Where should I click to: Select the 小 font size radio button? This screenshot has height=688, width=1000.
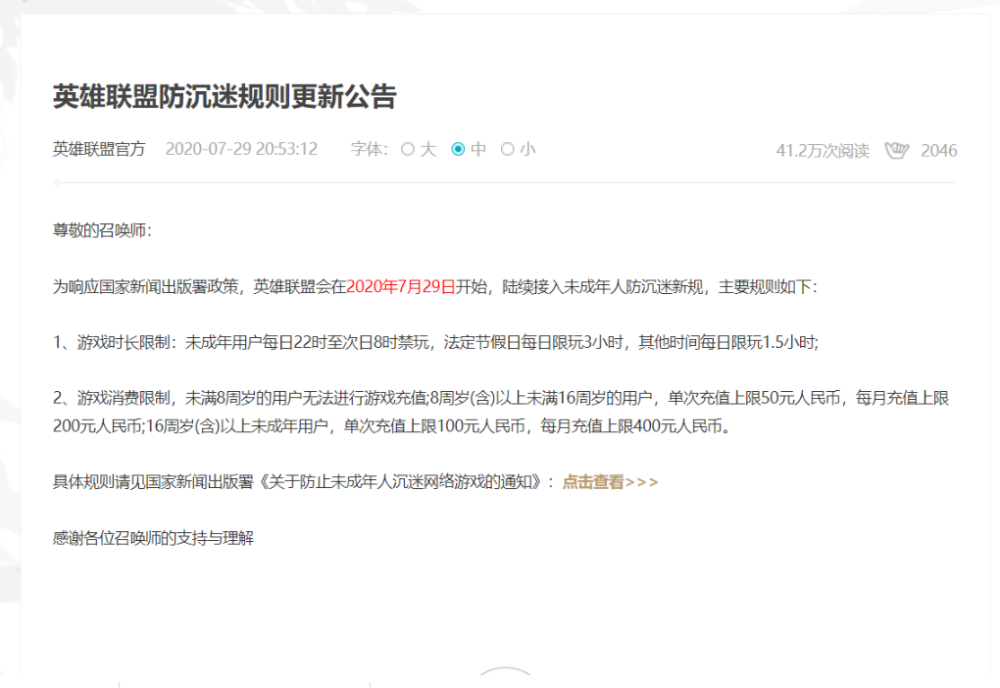click(x=508, y=149)
